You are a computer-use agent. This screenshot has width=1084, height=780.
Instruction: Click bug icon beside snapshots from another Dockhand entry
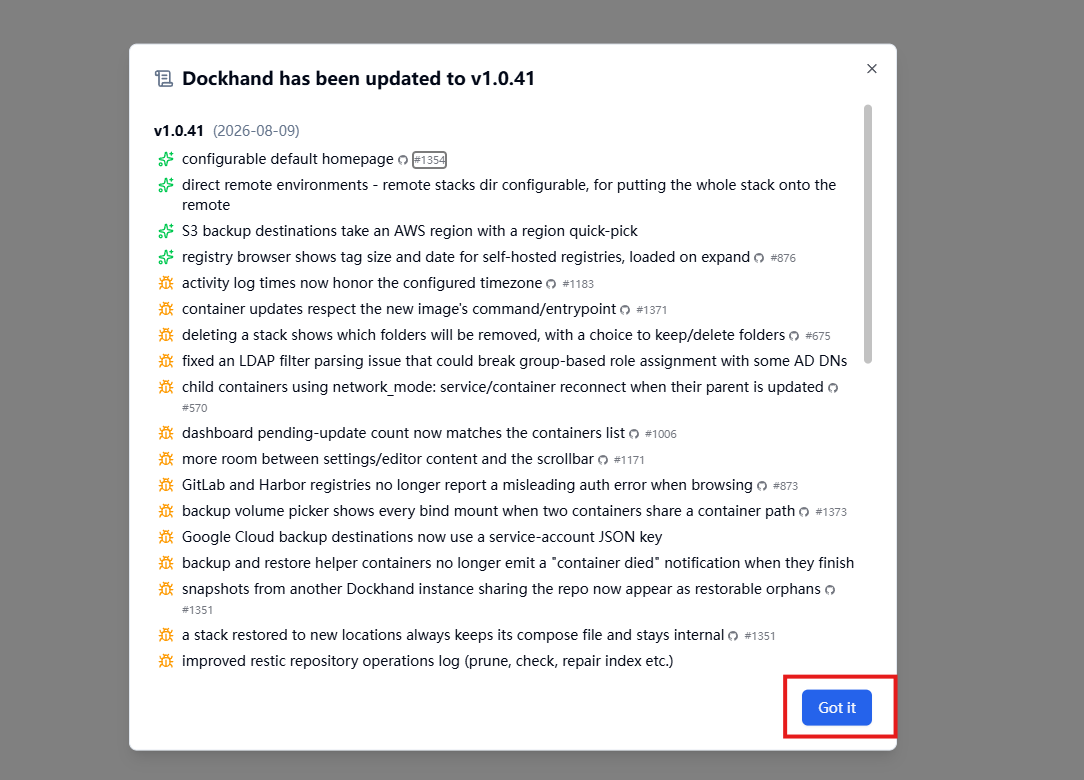pyautogui.click(x=166, y=589)
